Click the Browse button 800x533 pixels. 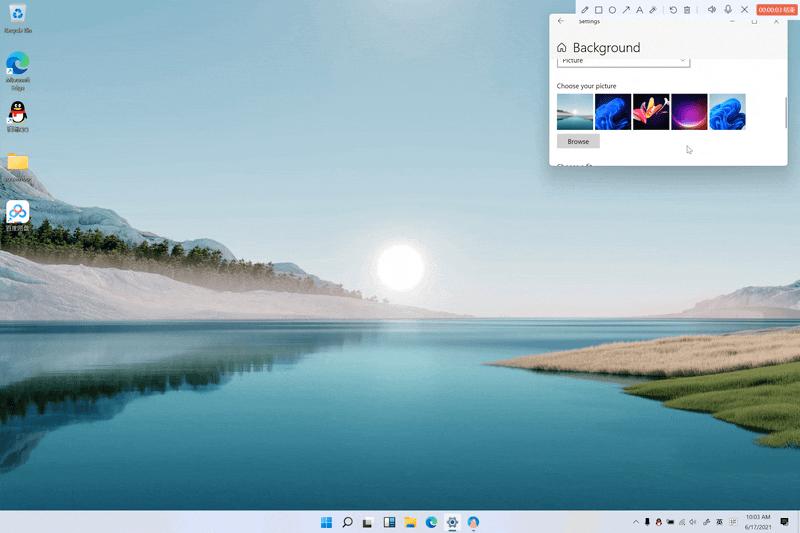point(578,142)
